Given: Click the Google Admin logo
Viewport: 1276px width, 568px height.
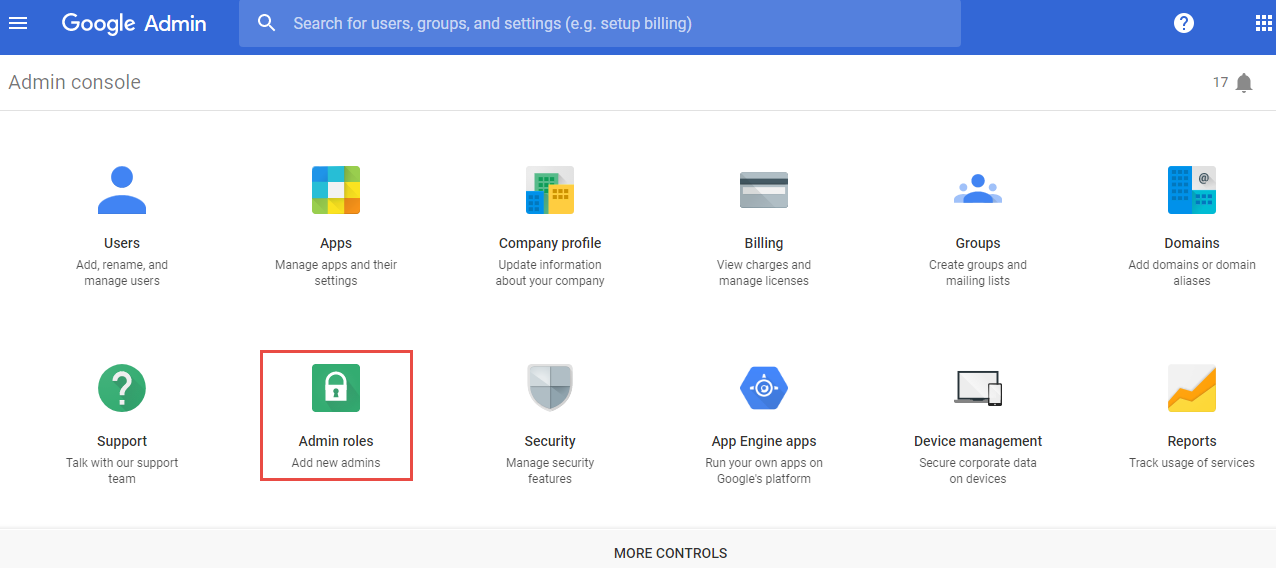Looking at the screenshot, I should (x=134, y=23).
